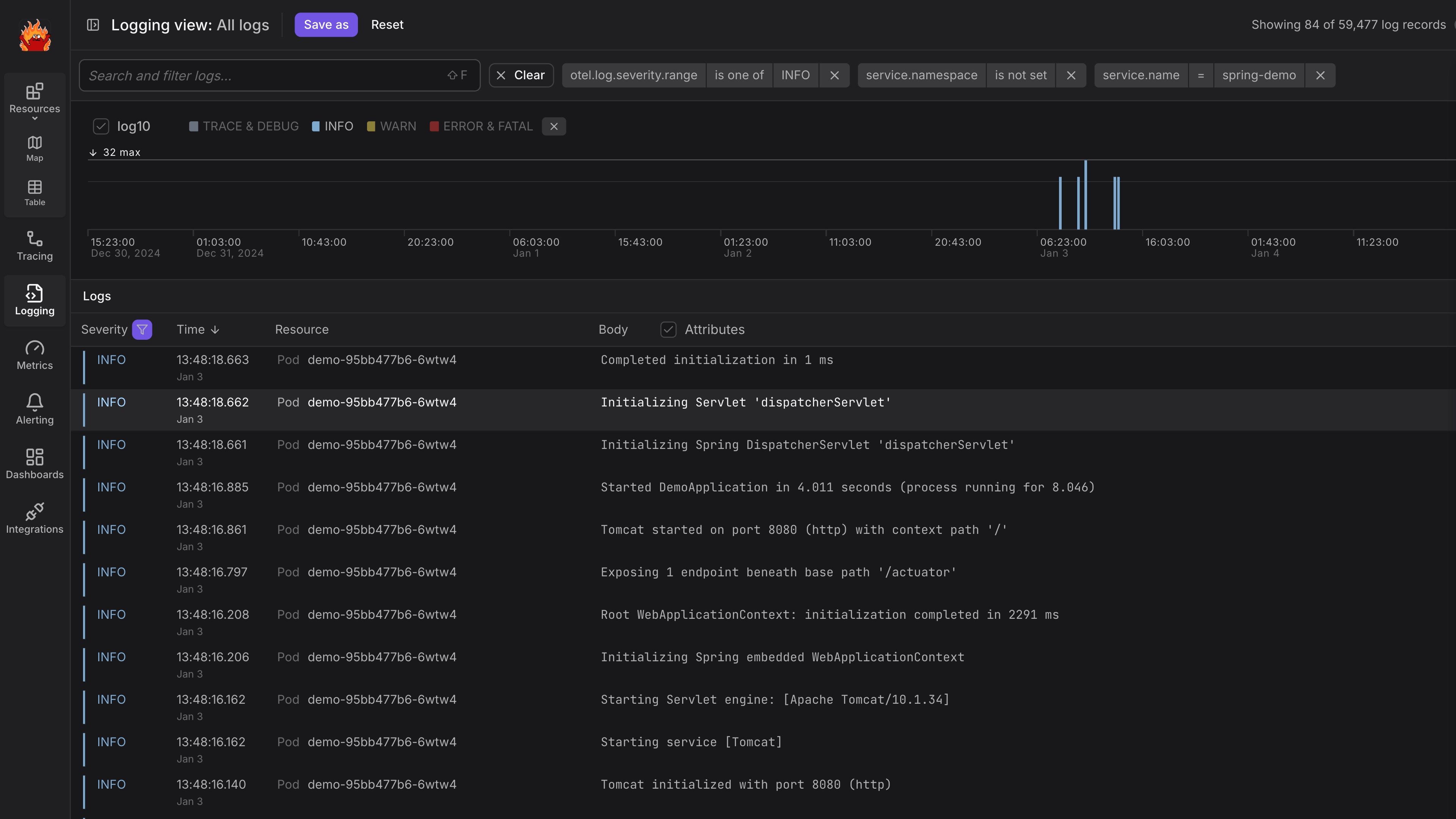
Task: Toggle TRACE & DEBUG series in legend
Action: tap(243, 127)
